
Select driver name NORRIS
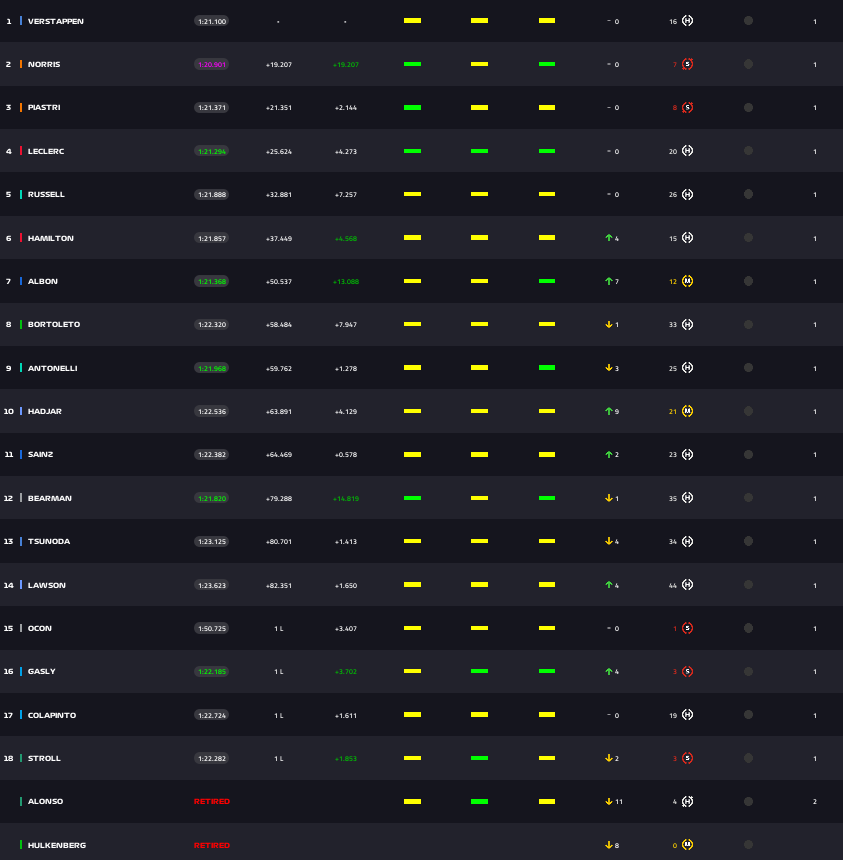[44, 65]
